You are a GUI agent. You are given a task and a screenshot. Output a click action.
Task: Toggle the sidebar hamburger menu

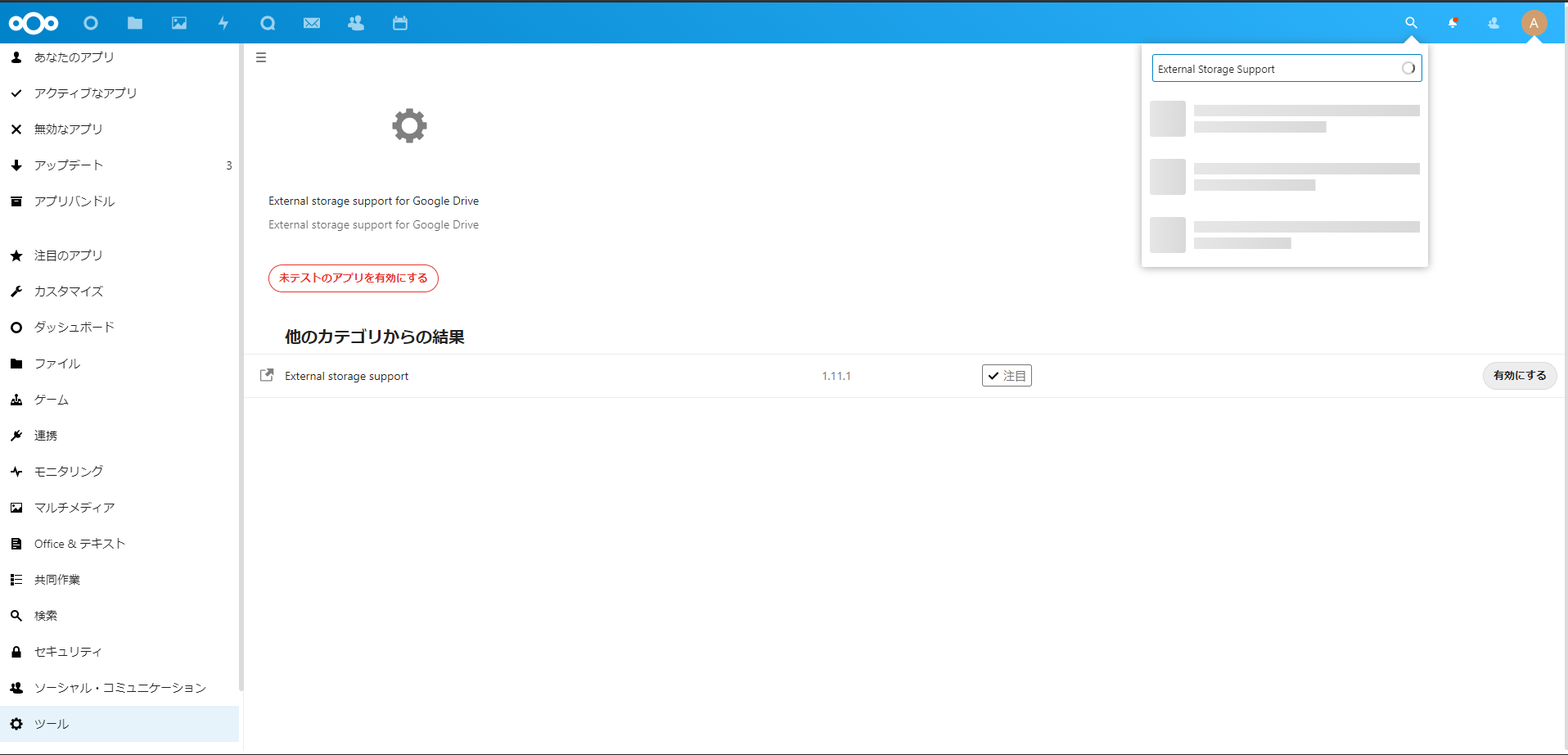pos(261,57)
